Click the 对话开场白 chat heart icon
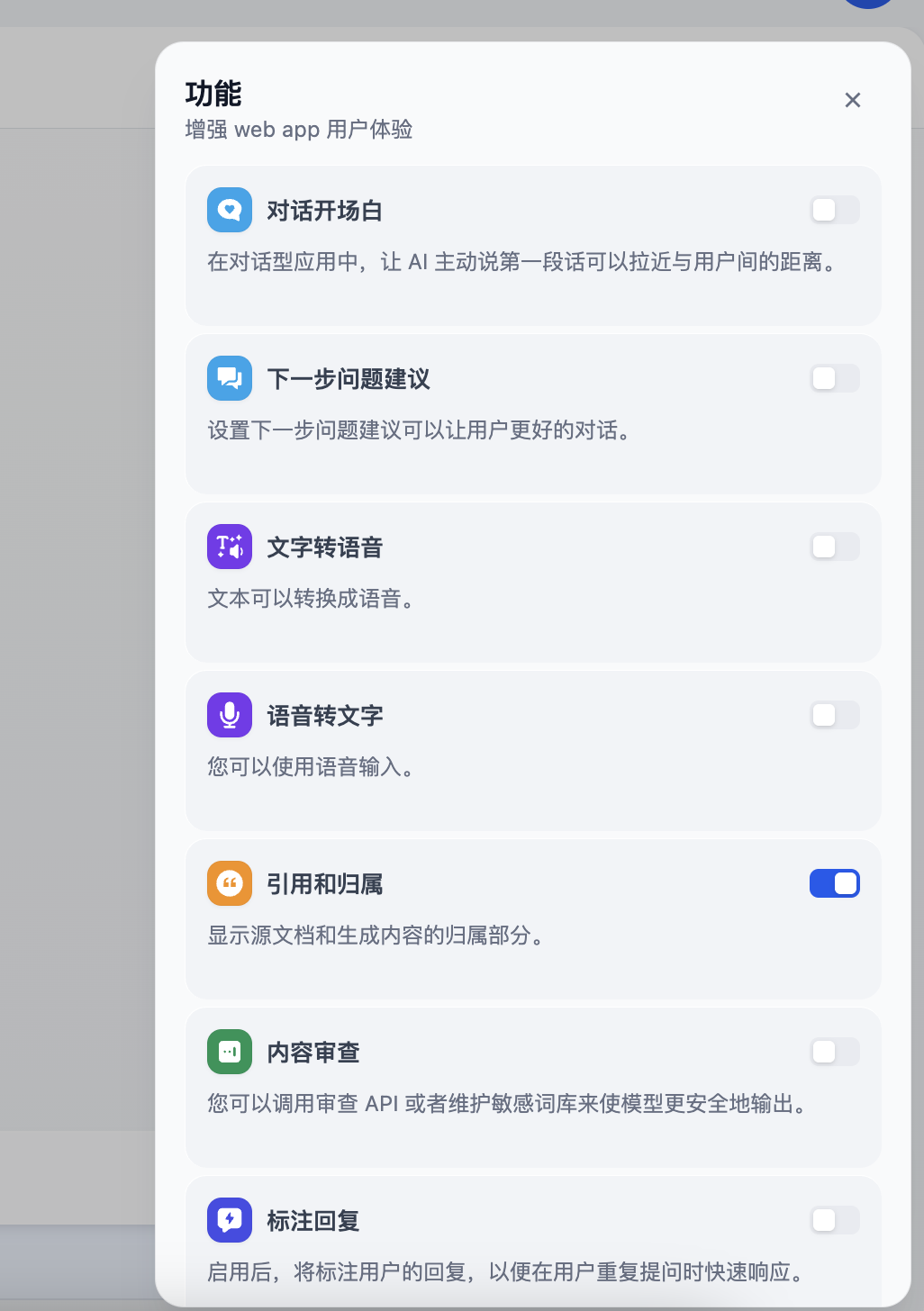 (x=230, y=210)
